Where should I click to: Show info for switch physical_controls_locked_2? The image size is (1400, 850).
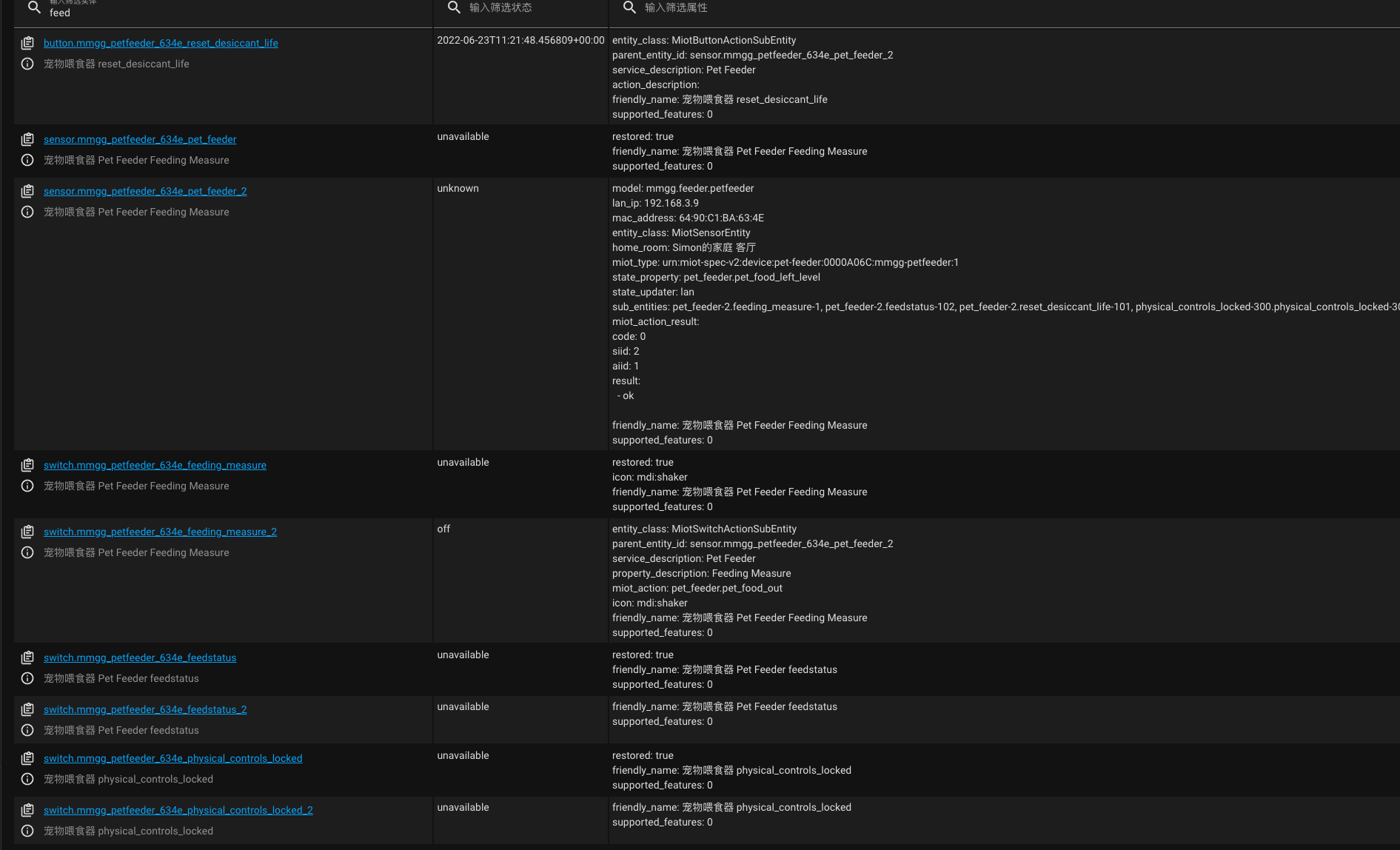tap(27, 831)
